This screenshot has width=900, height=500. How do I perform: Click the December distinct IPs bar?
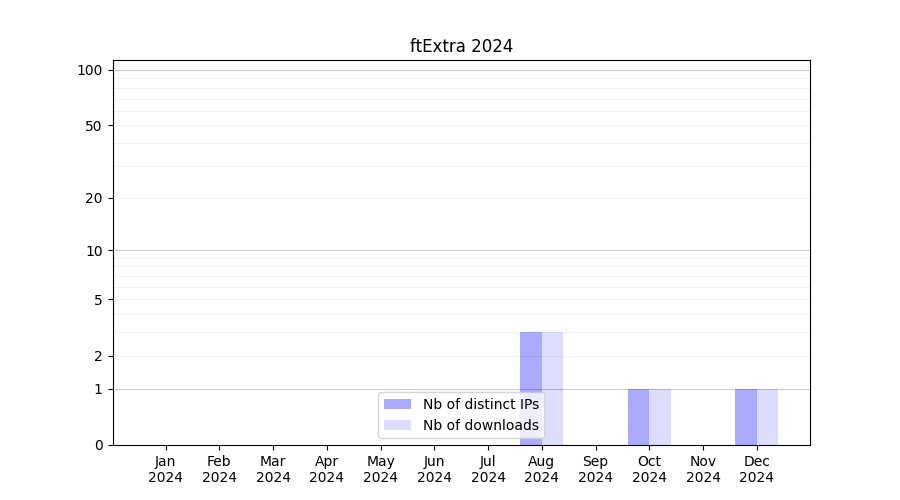coord(746,417)
